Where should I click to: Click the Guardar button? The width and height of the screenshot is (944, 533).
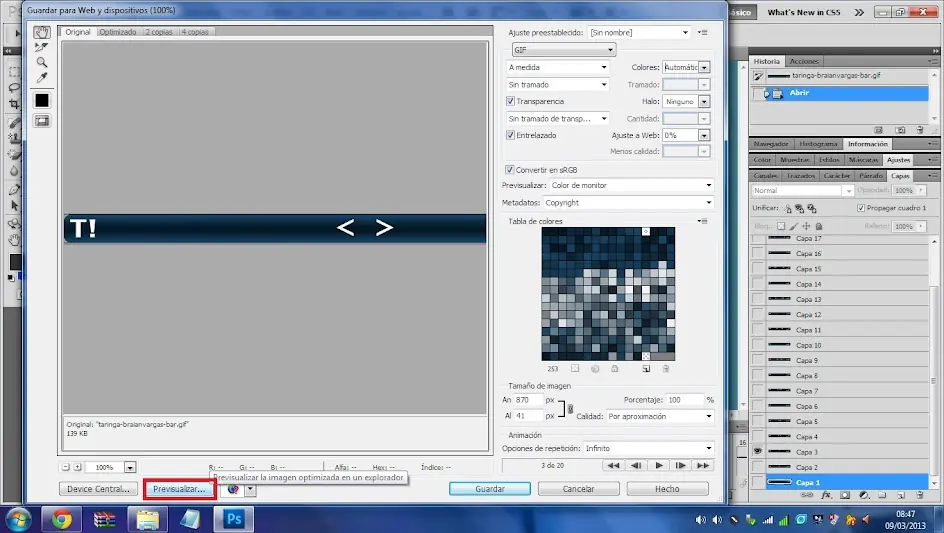point(489,489)
